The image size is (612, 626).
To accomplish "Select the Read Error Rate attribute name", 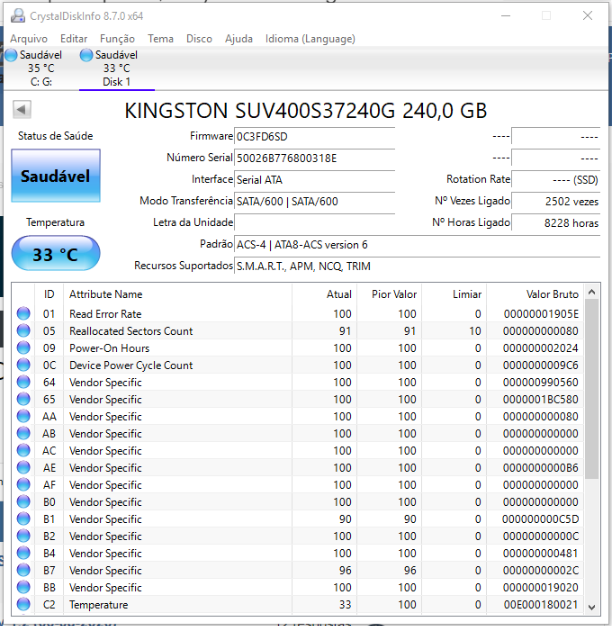I will 105,314.
